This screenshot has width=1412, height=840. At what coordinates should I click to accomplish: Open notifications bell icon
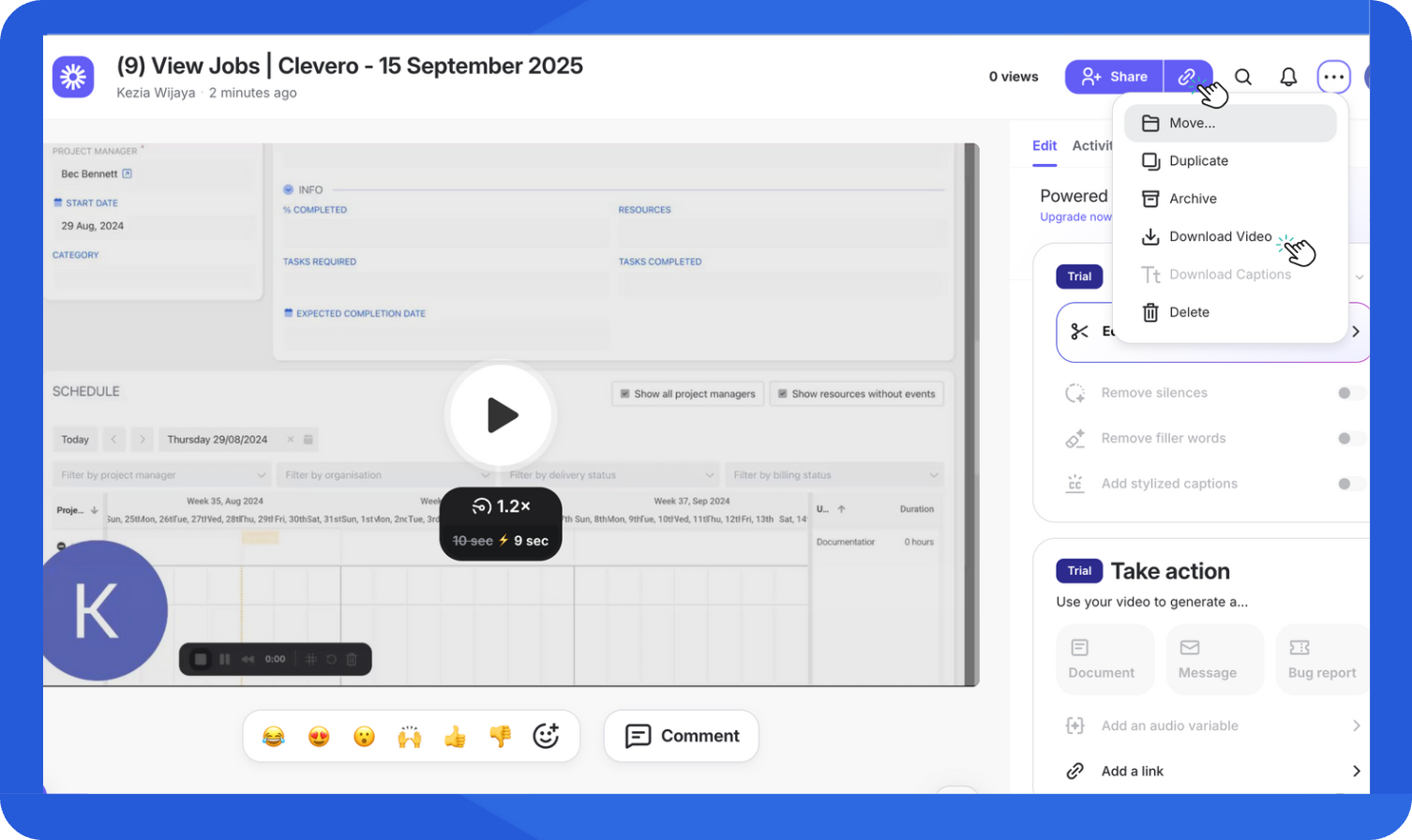pos(1289,77)
